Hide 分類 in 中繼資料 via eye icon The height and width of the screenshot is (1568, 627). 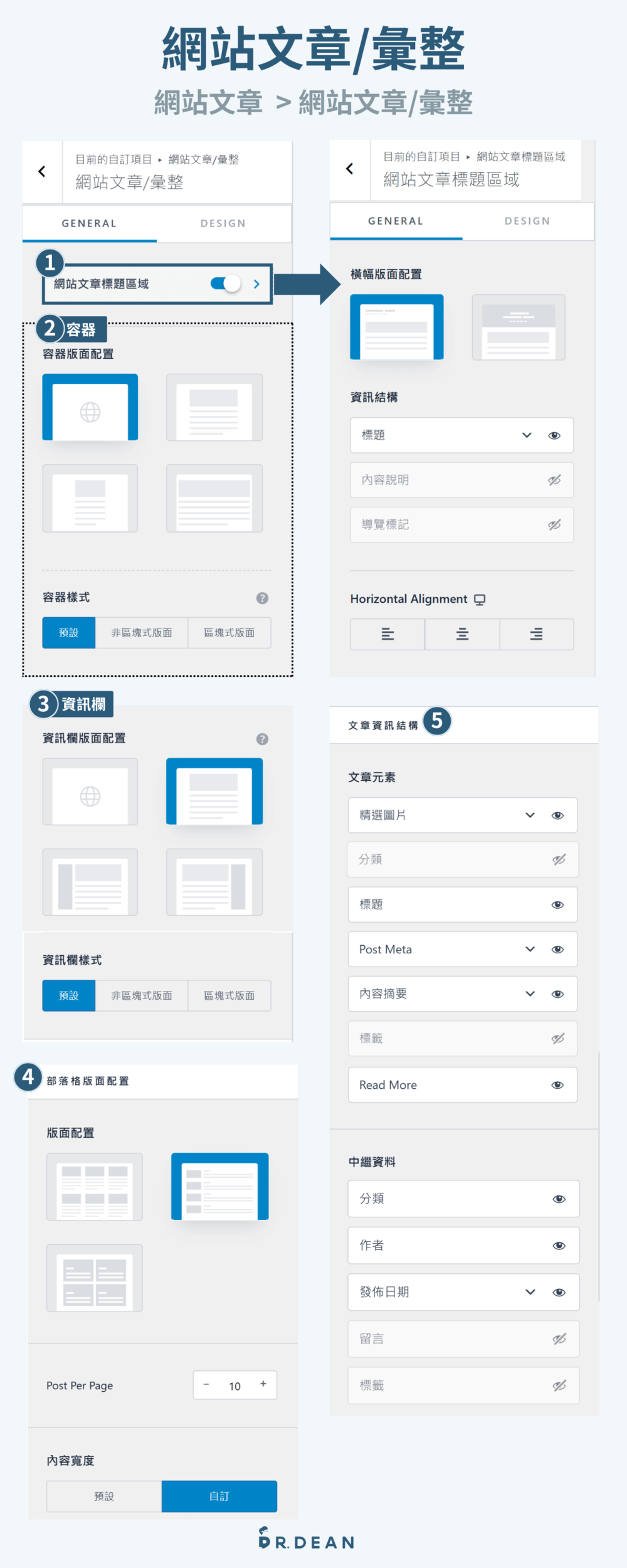click(x=559, y=1199)
